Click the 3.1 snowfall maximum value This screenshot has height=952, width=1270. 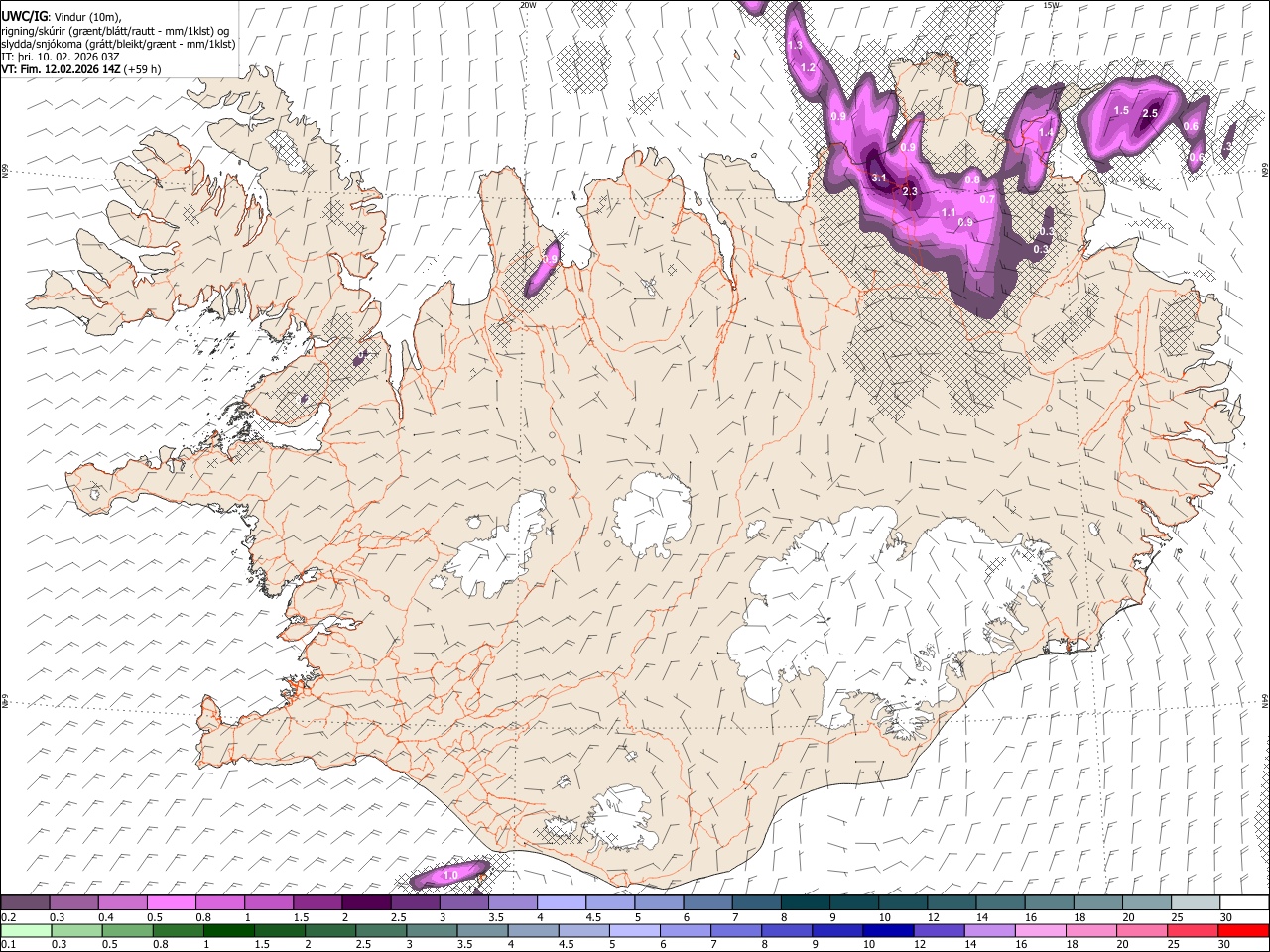(x=878, y=178)
